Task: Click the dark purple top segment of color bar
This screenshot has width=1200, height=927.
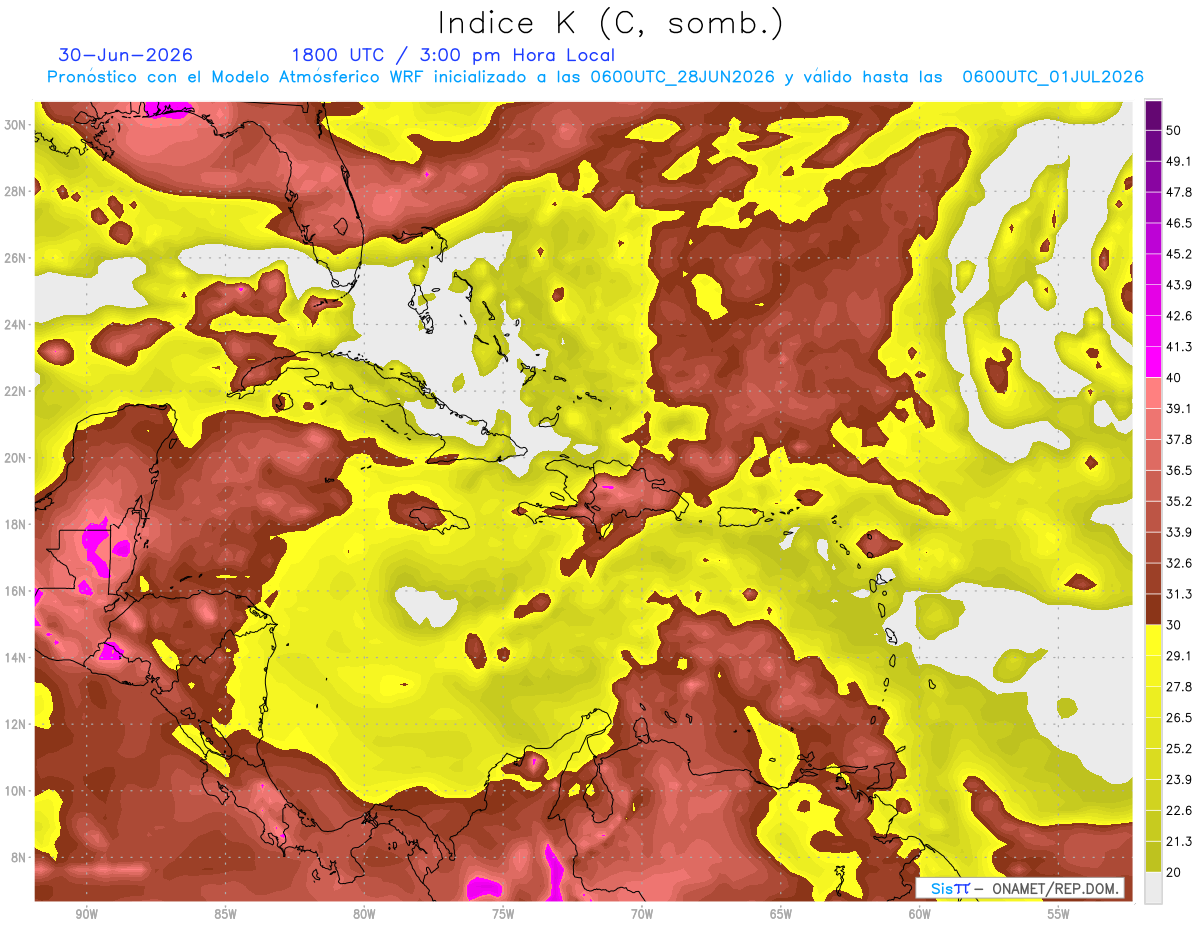Action: [1153, 115]
